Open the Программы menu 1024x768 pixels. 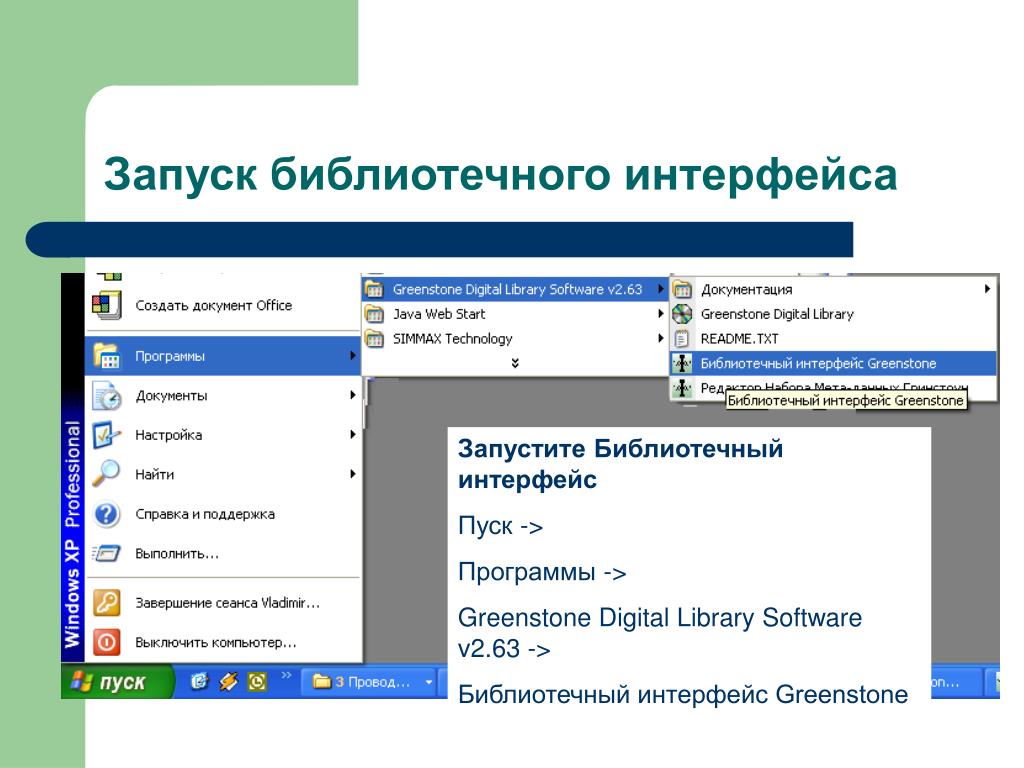(x=223, y=356)
